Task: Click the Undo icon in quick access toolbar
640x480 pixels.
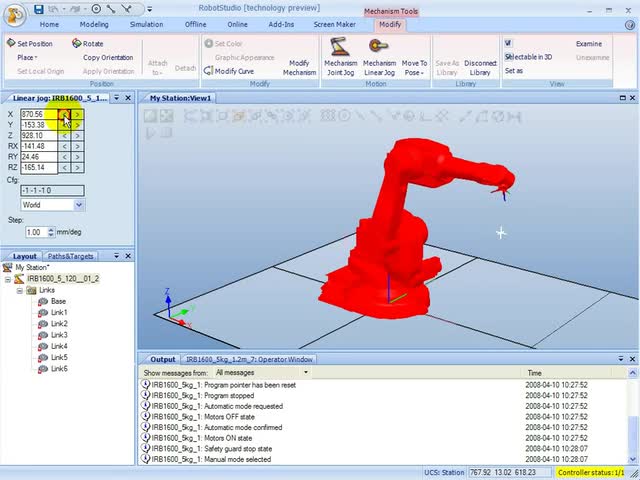Action: tap(53, 9)
